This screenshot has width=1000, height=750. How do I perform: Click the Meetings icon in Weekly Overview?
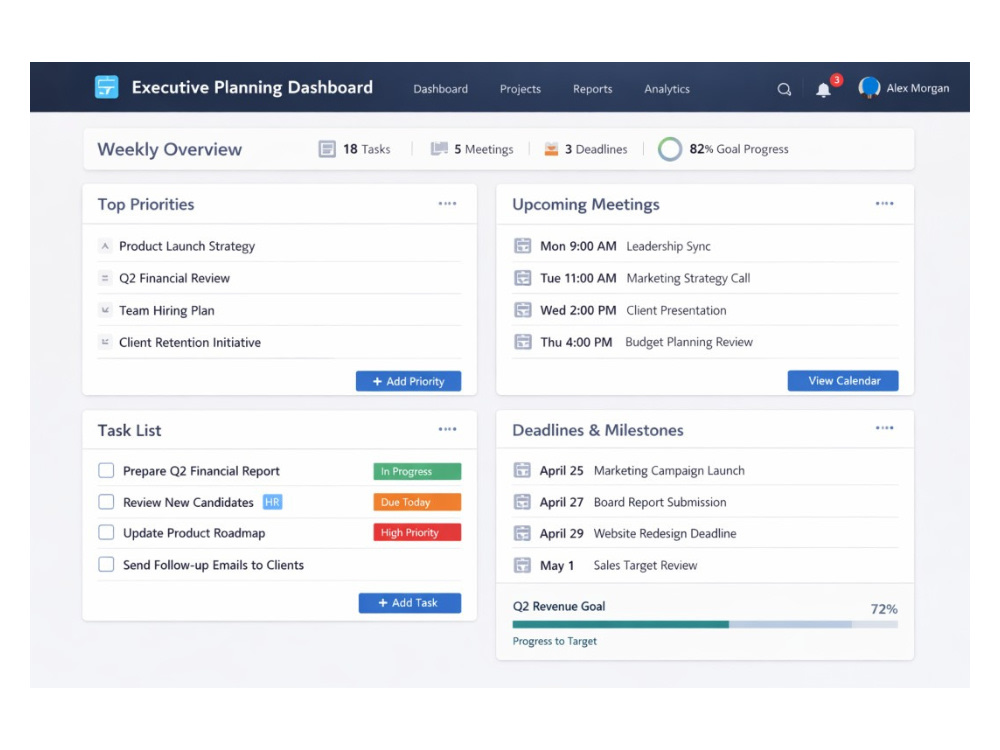click(439, 149)
